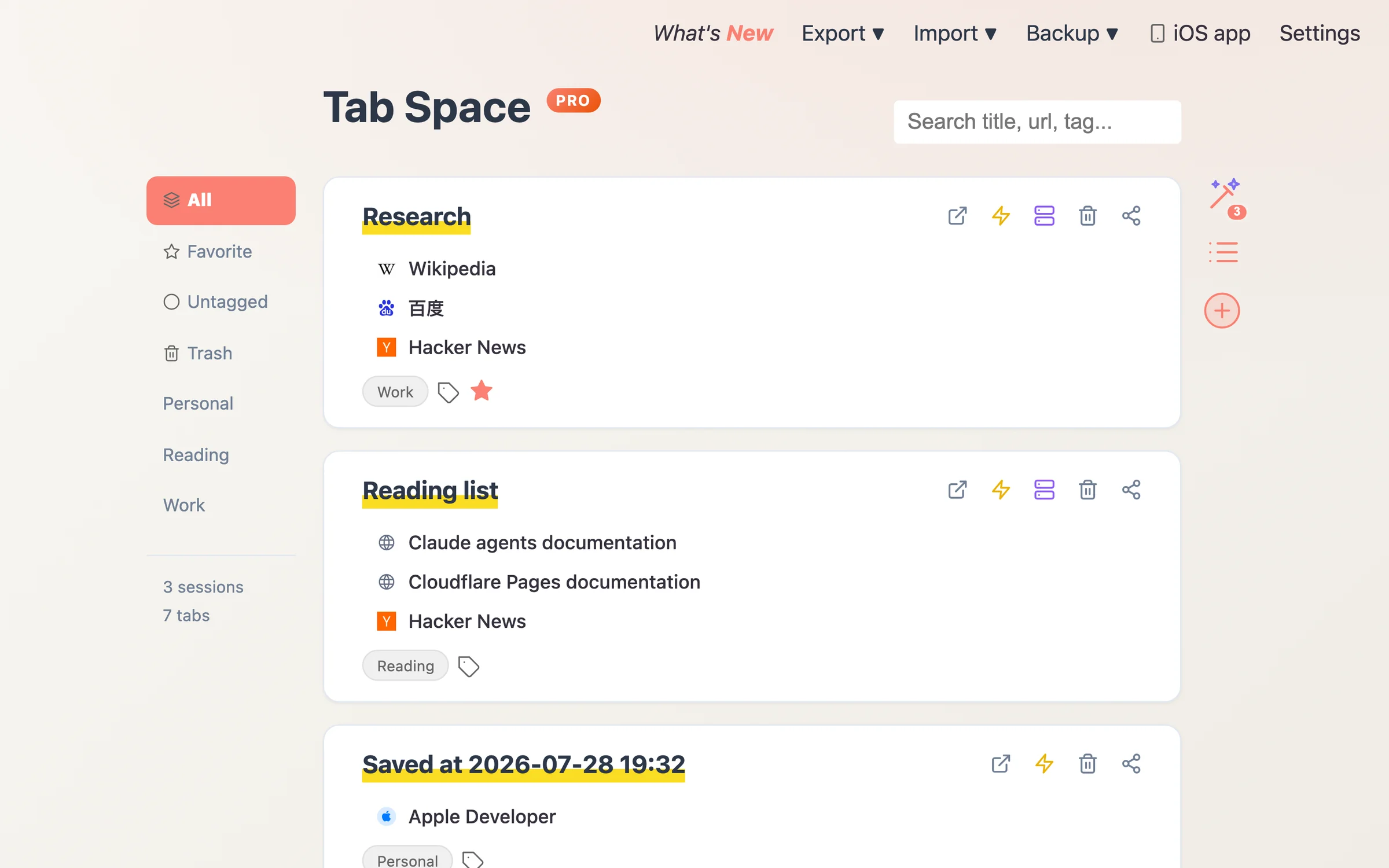The width and height of the screenshot is (1389, 868).
Task: Click the 7 tabs count text
Action: tap(186, 615)
